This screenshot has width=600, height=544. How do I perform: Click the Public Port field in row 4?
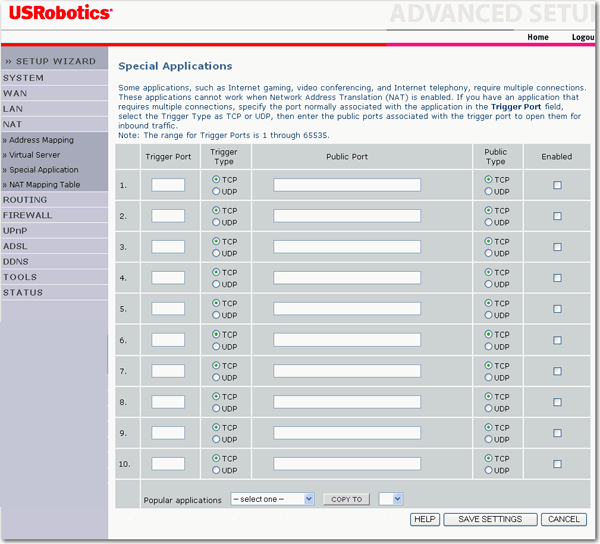[347, 278]
